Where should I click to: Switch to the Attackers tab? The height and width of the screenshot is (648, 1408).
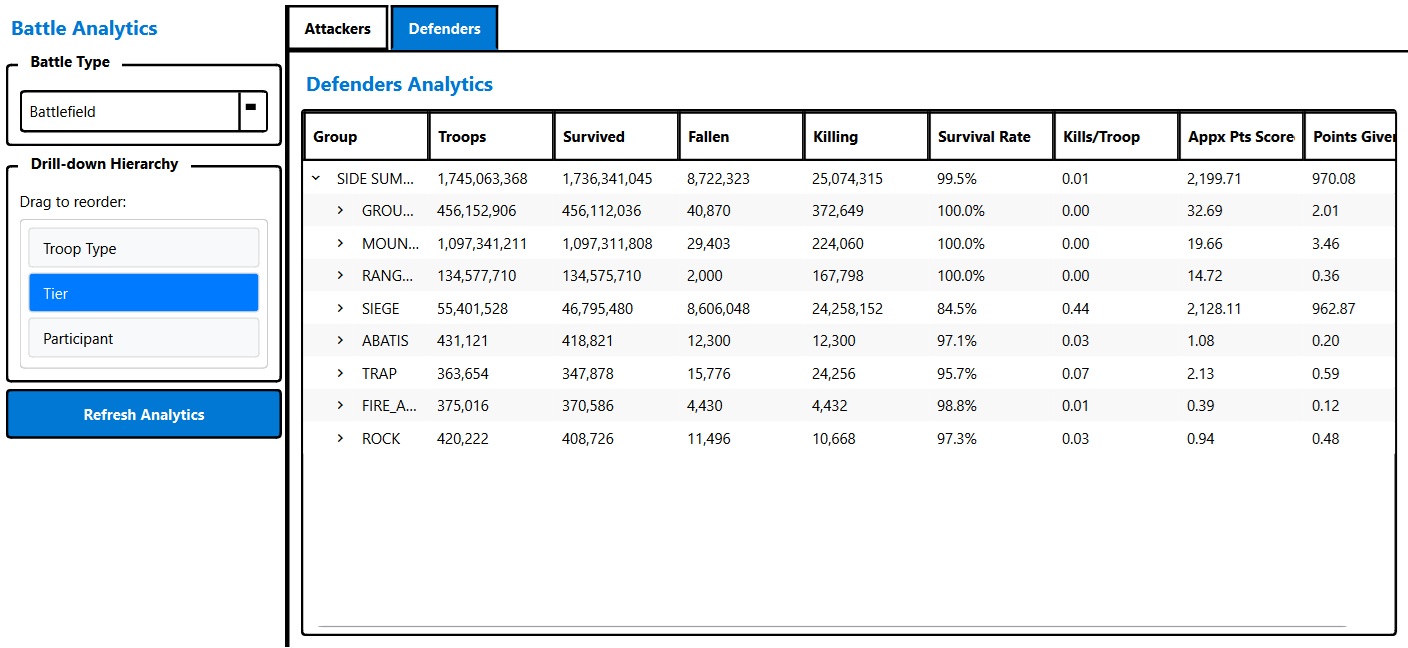click(x=337, y=28)
